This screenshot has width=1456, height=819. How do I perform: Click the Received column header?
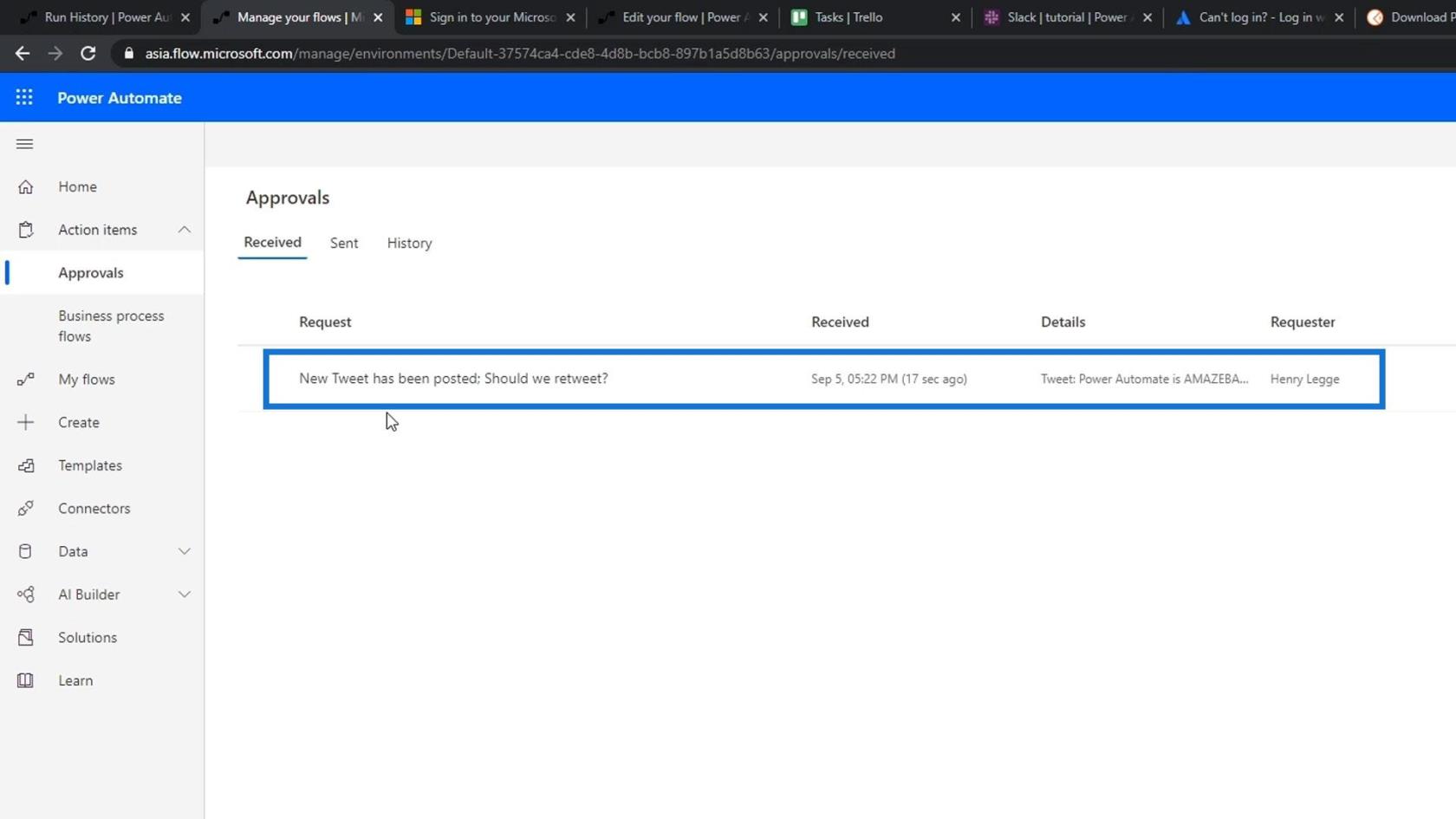pos(840,322)
